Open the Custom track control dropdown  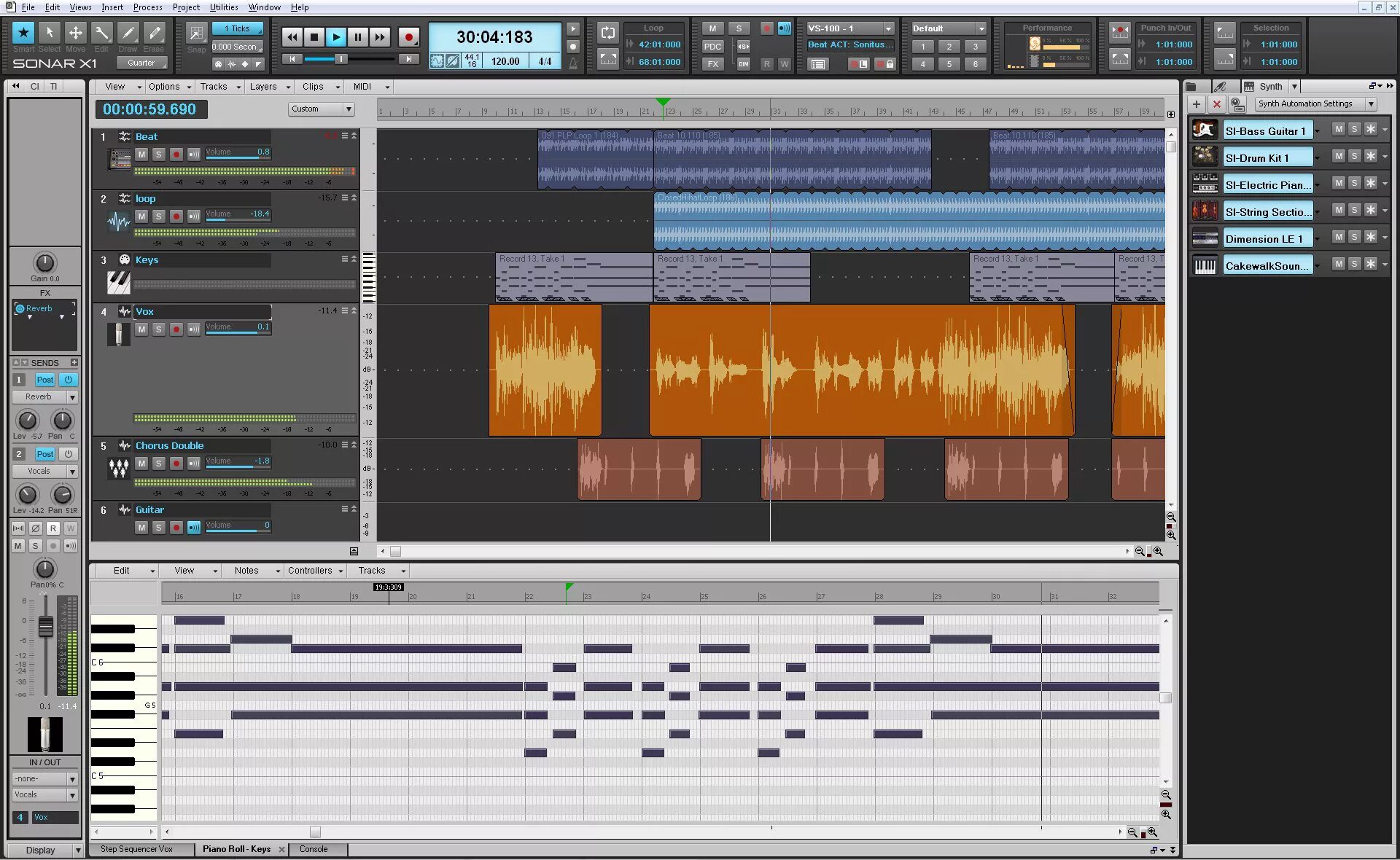pos(349,109)
